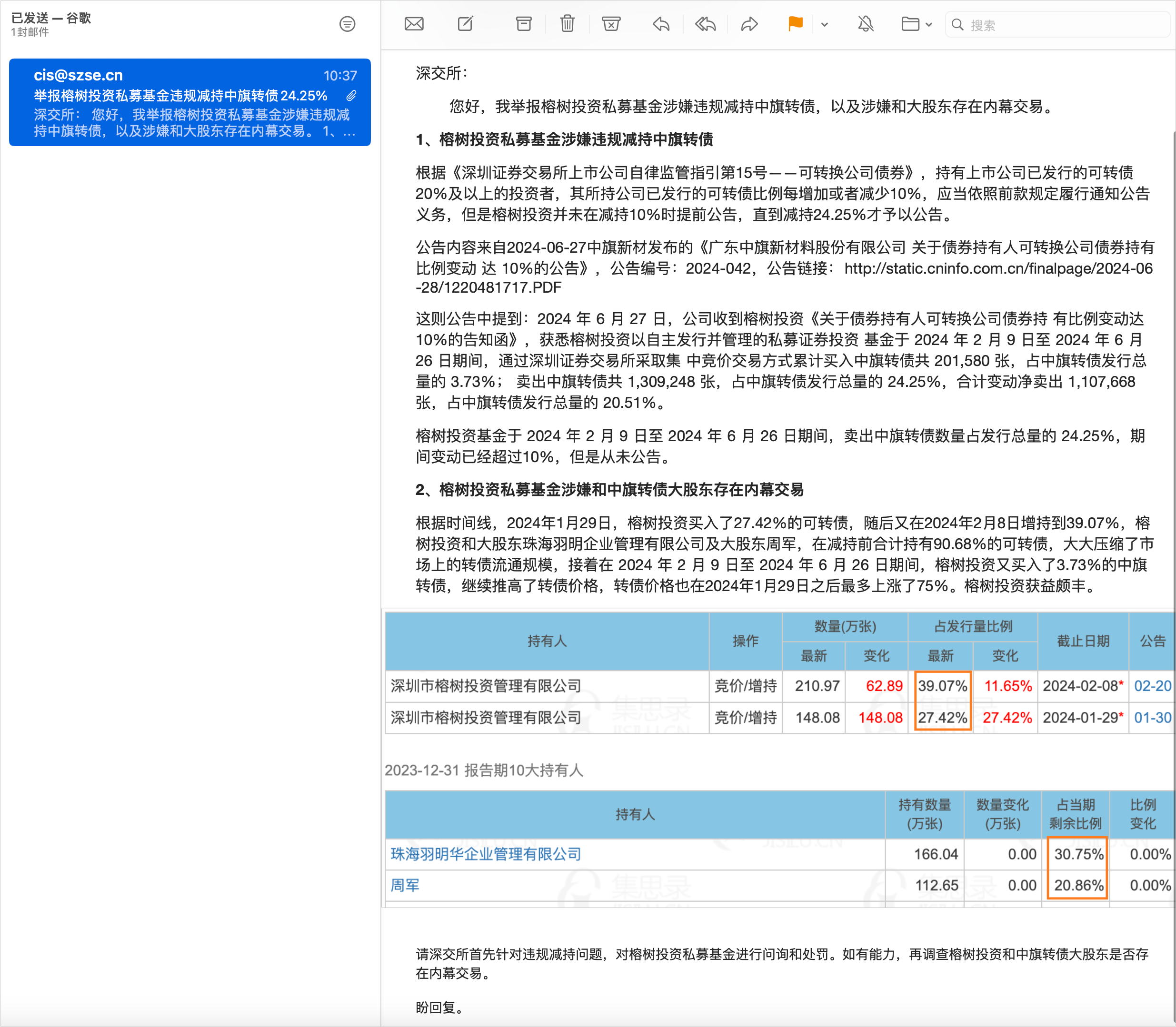Compose a new message
Viewport: 1176px width, 1027px height.
[x=466, y=24]
